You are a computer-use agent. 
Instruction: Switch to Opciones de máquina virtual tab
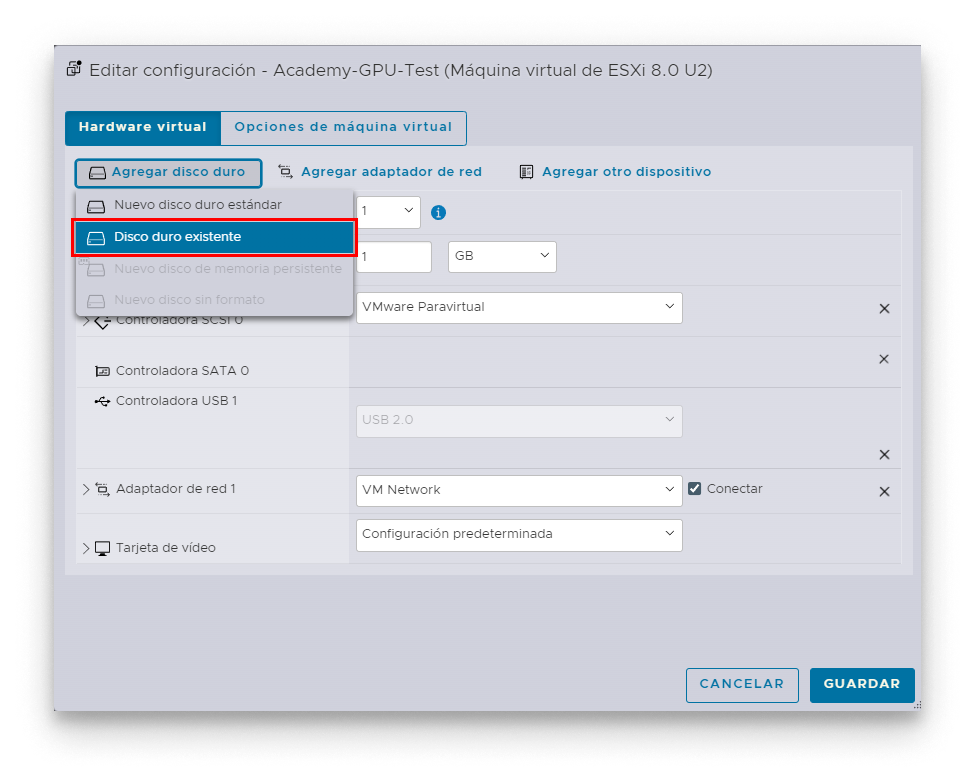point(343,128)
